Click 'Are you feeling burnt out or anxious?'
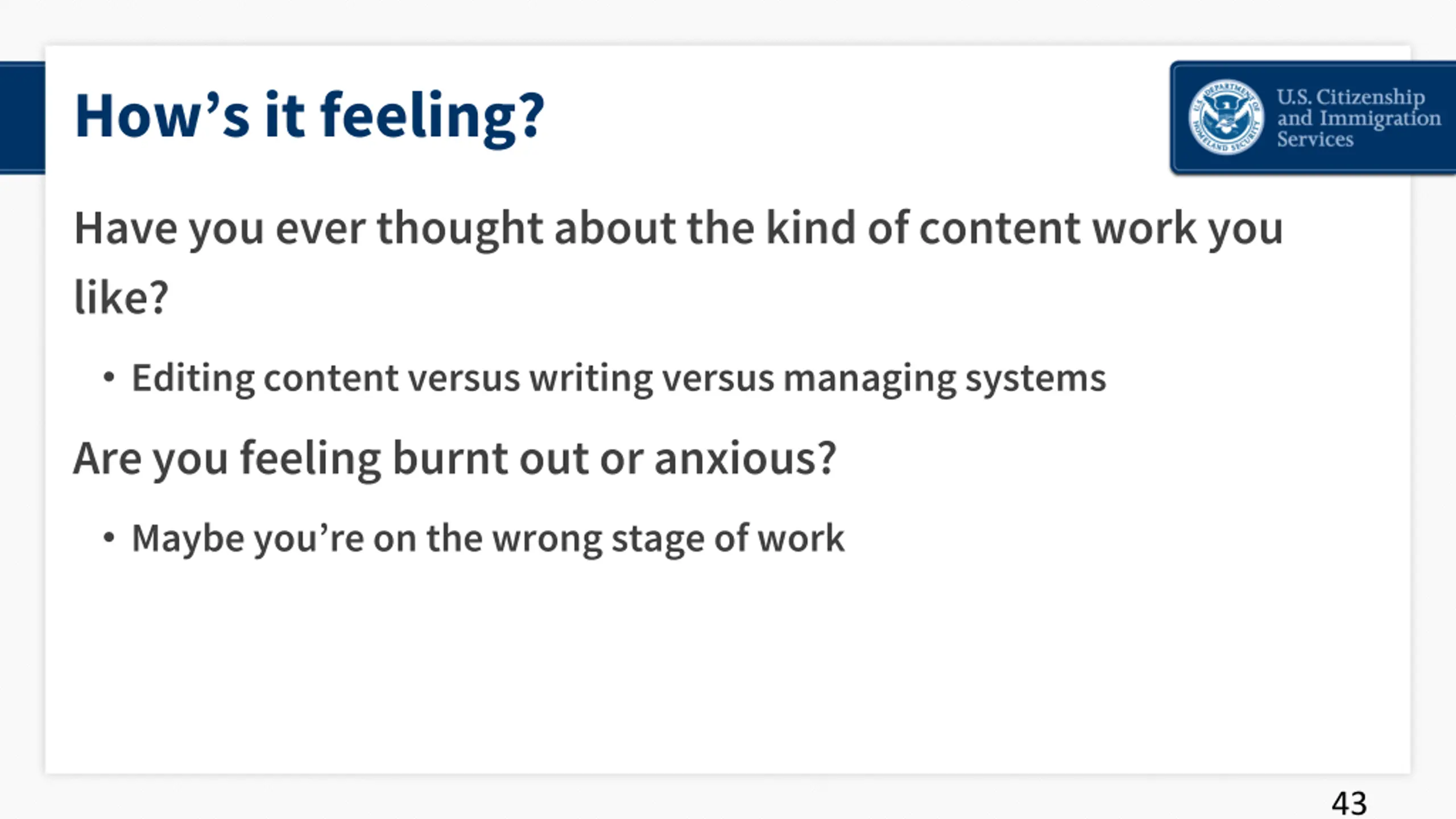Screen dimensions: 1456x819 (x=455, y=460)
